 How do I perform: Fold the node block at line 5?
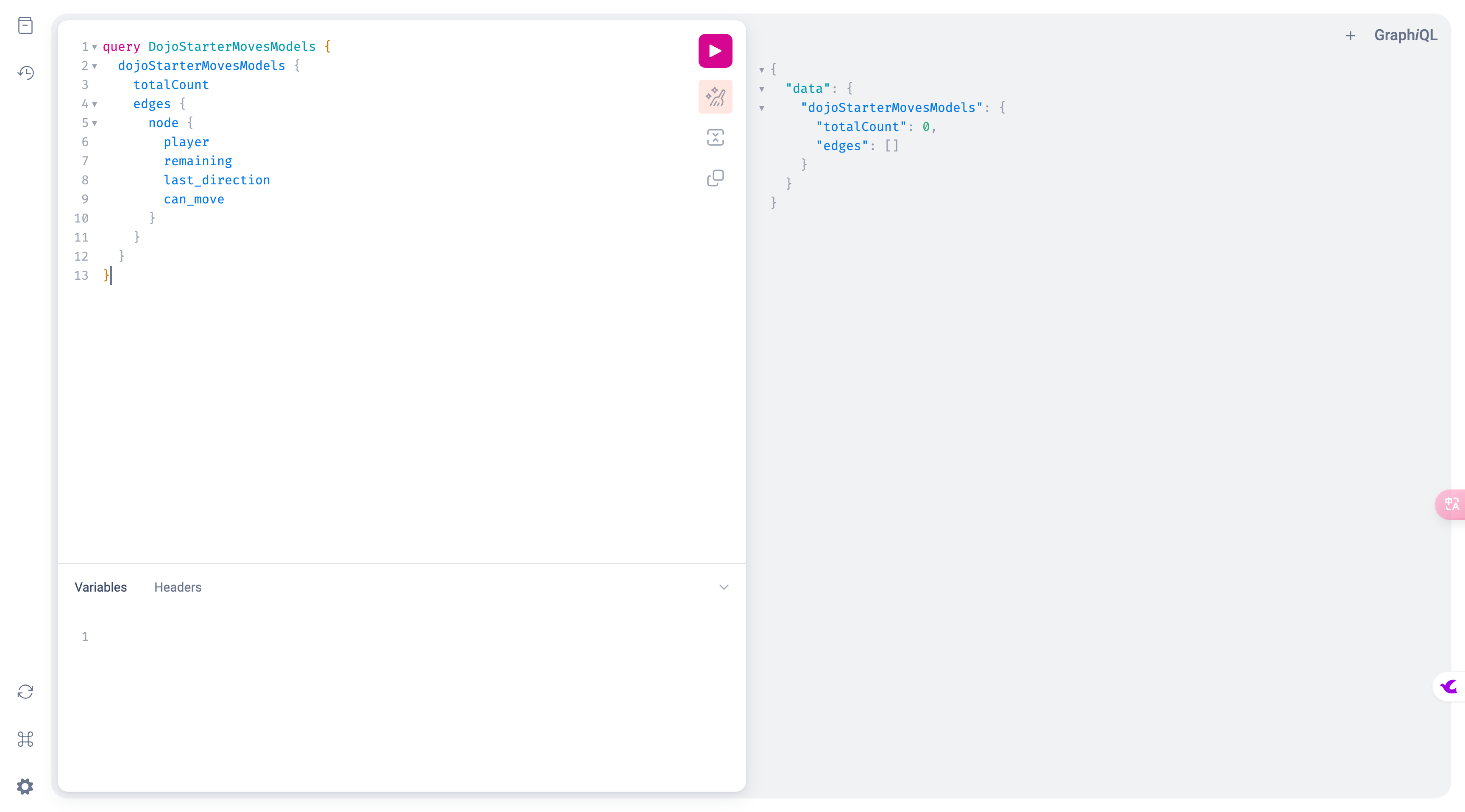[x=95, y=123]
